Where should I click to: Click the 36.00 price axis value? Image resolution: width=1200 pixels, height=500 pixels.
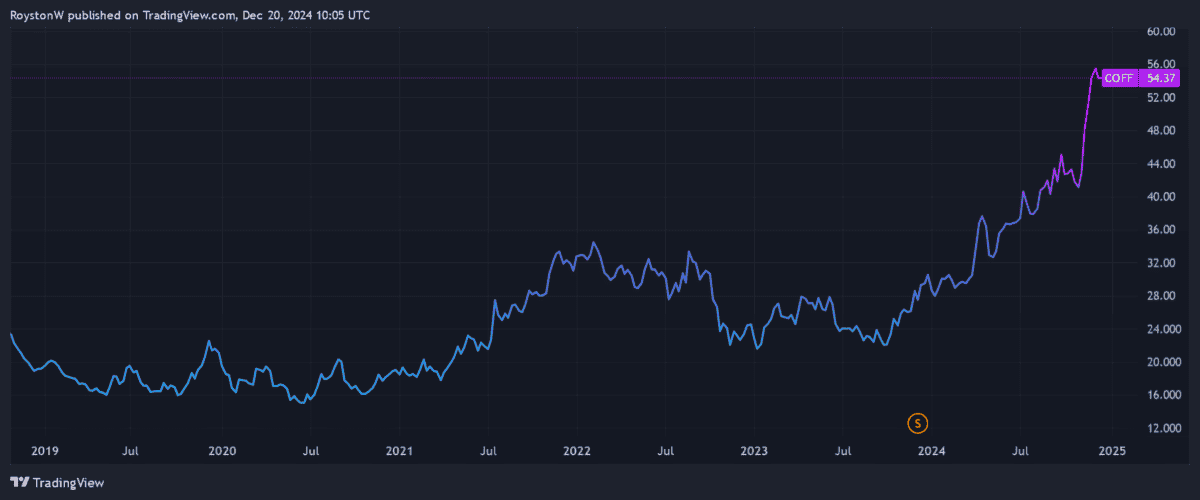click(1160, 230)
